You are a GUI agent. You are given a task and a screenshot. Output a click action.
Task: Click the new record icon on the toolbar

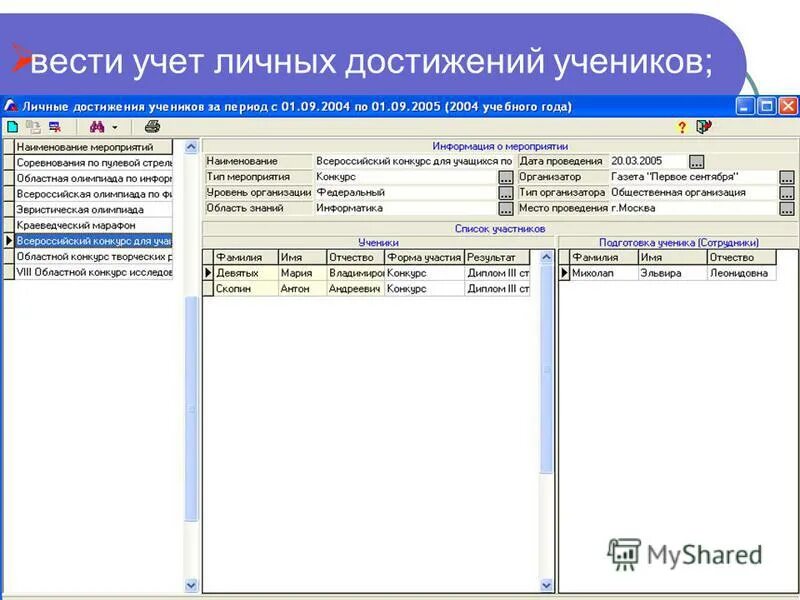(x=13, y=127)
